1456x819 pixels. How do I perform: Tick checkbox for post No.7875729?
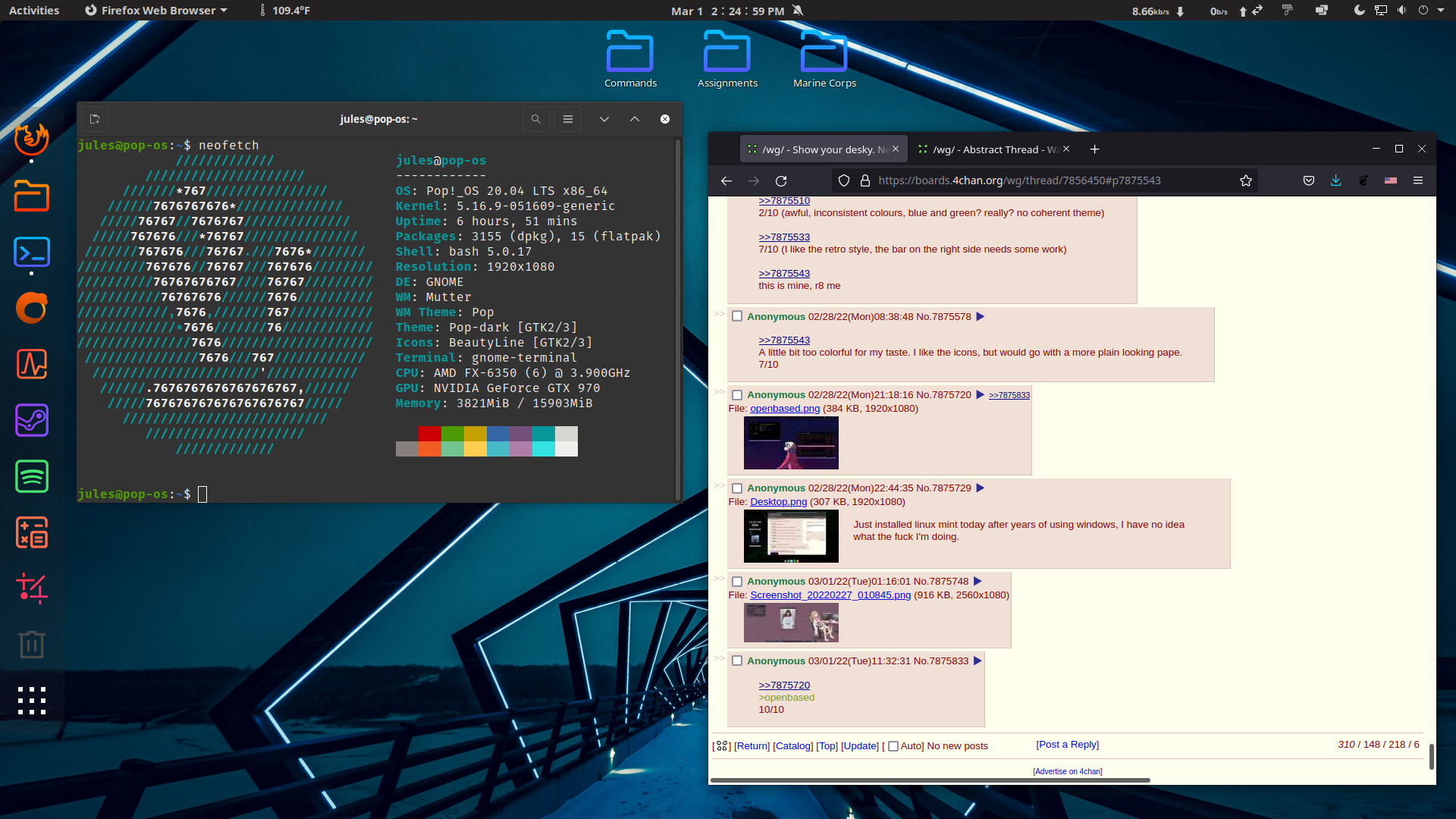click(x=736, y=488)
